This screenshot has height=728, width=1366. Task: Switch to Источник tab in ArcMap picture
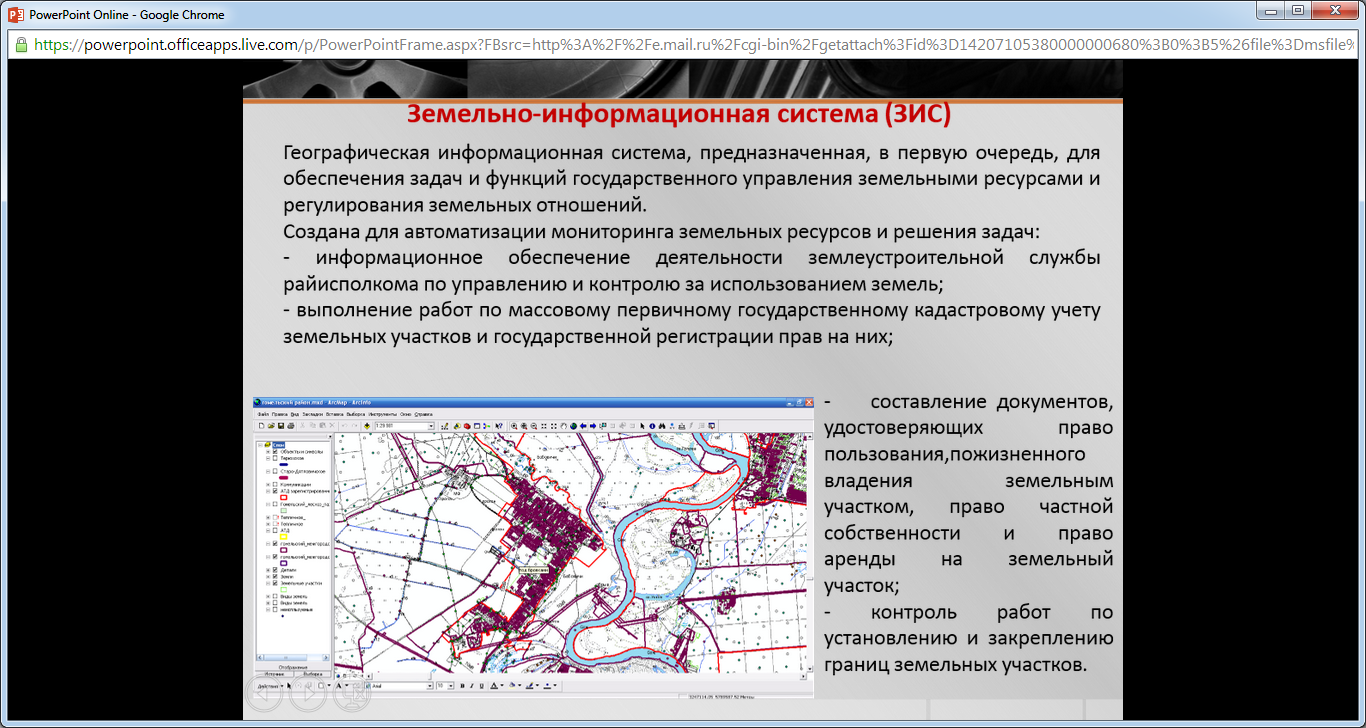click(274, 674)
